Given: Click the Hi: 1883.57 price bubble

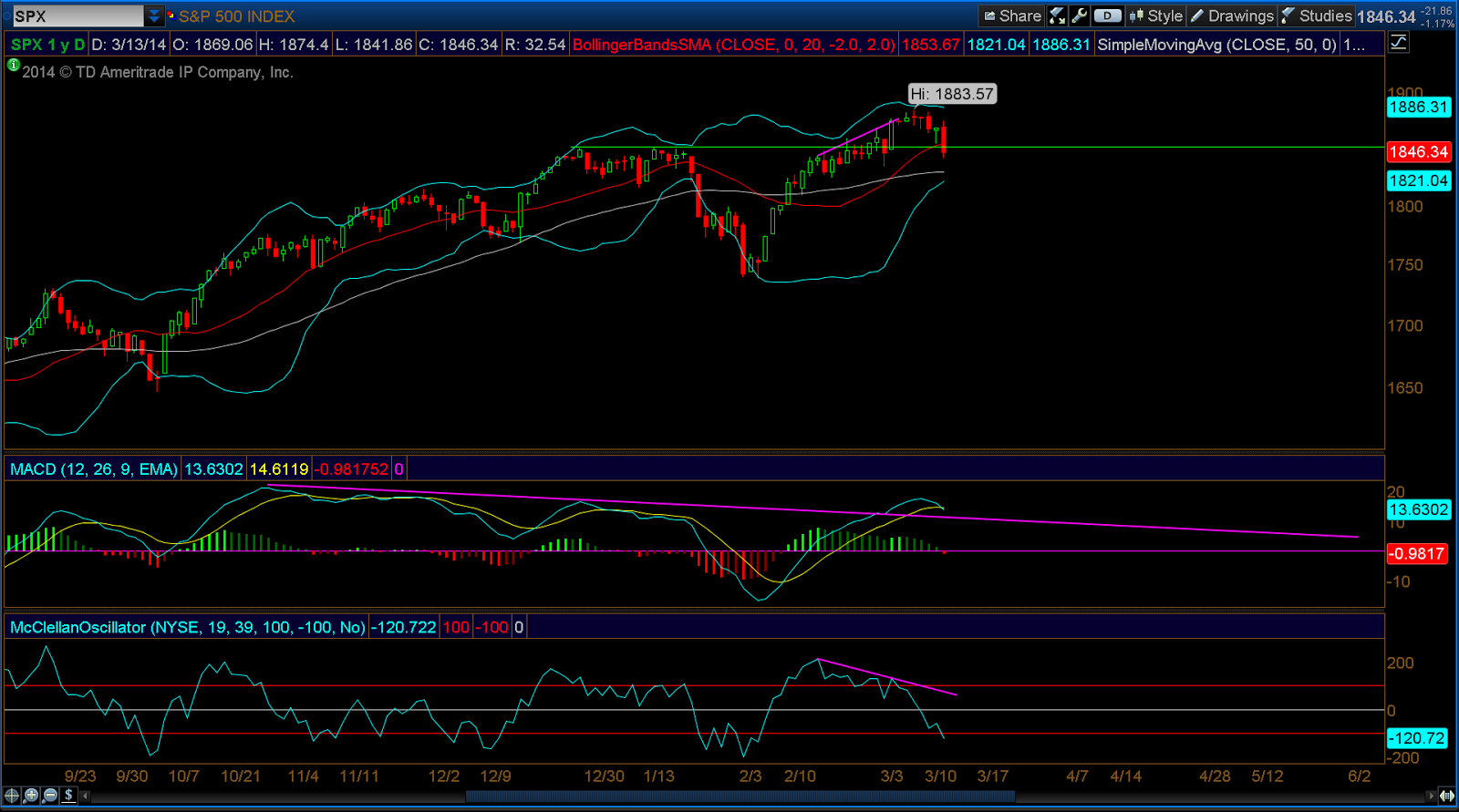Looking at the screenshot, I should pos(952,94).
